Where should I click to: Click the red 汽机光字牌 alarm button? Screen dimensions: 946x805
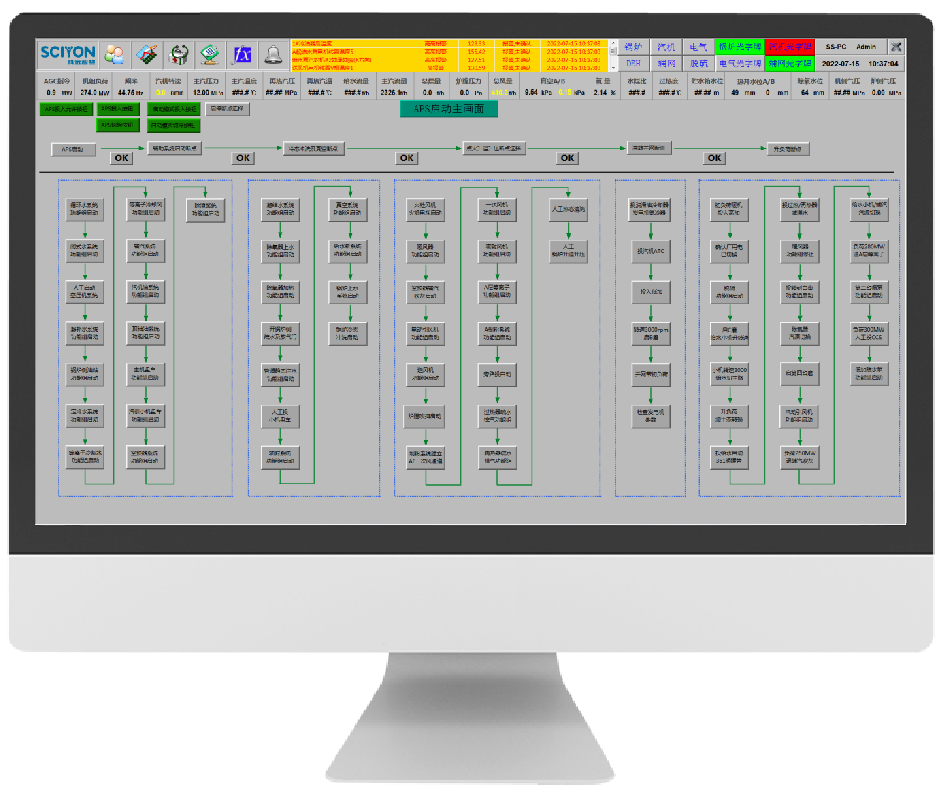point(789,46)
